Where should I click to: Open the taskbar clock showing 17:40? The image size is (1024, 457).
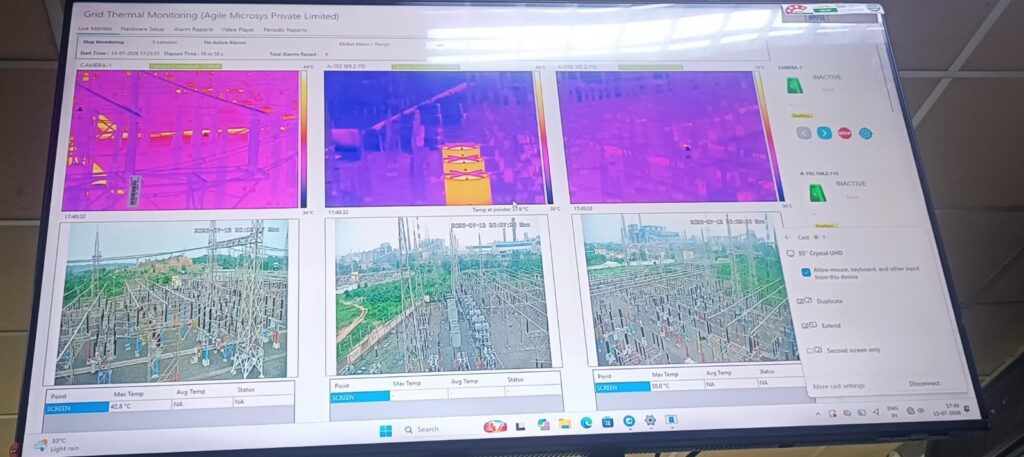948,409
